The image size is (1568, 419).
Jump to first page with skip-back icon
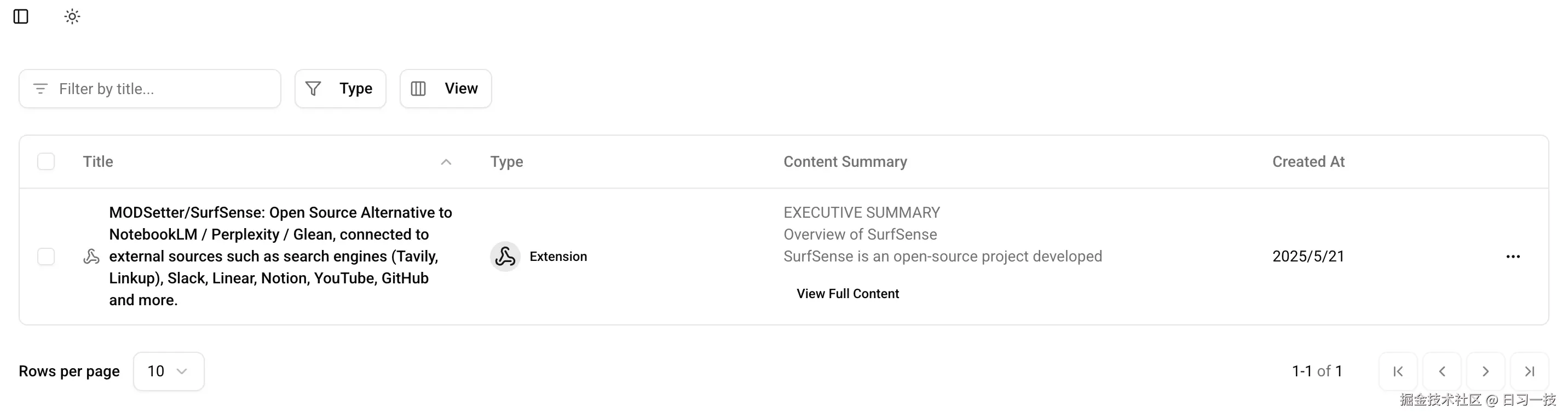point(1398,371)
